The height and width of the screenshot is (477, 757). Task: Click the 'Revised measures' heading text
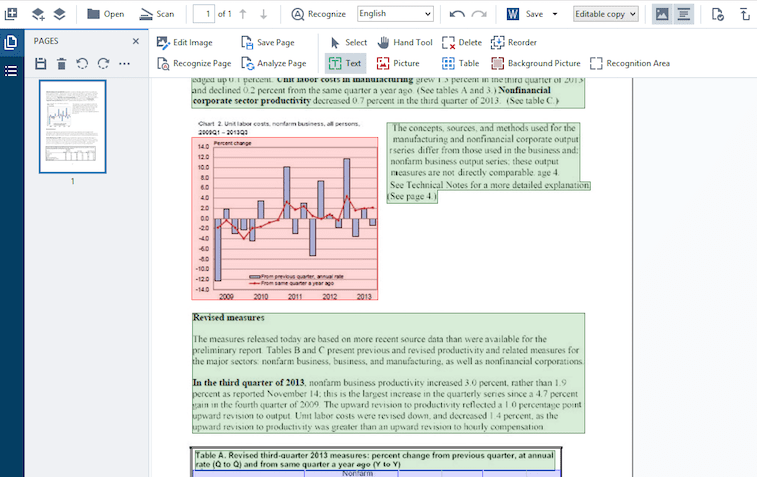click(229, 318)
